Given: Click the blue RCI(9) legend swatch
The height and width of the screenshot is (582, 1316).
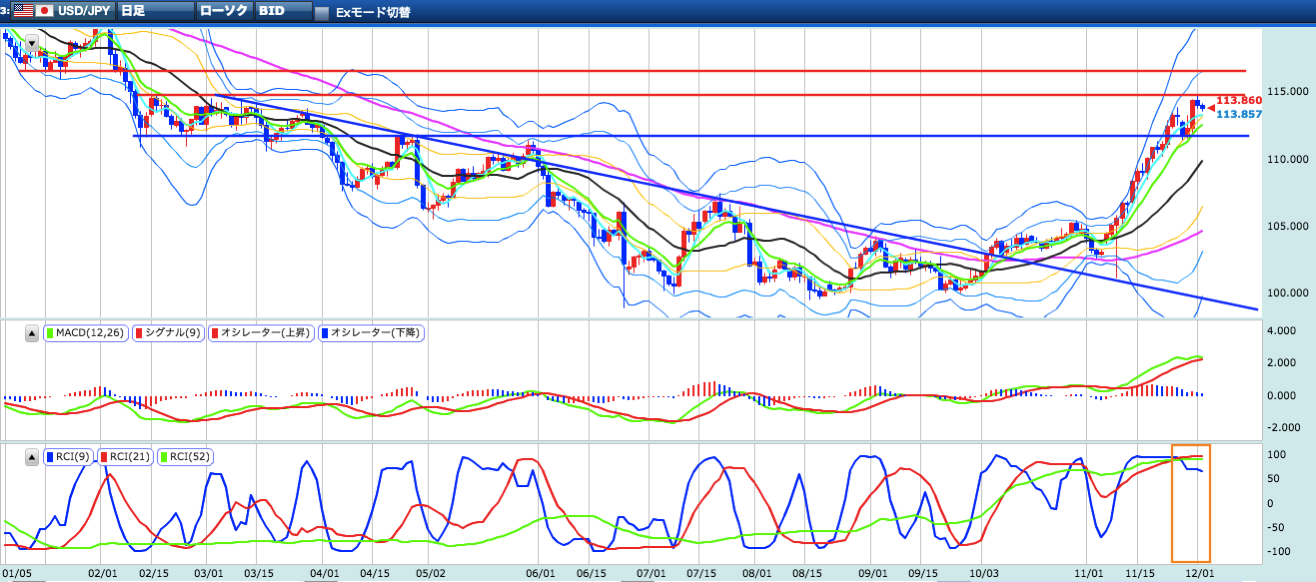Looking at the screenshot, I should pos(51,457).
